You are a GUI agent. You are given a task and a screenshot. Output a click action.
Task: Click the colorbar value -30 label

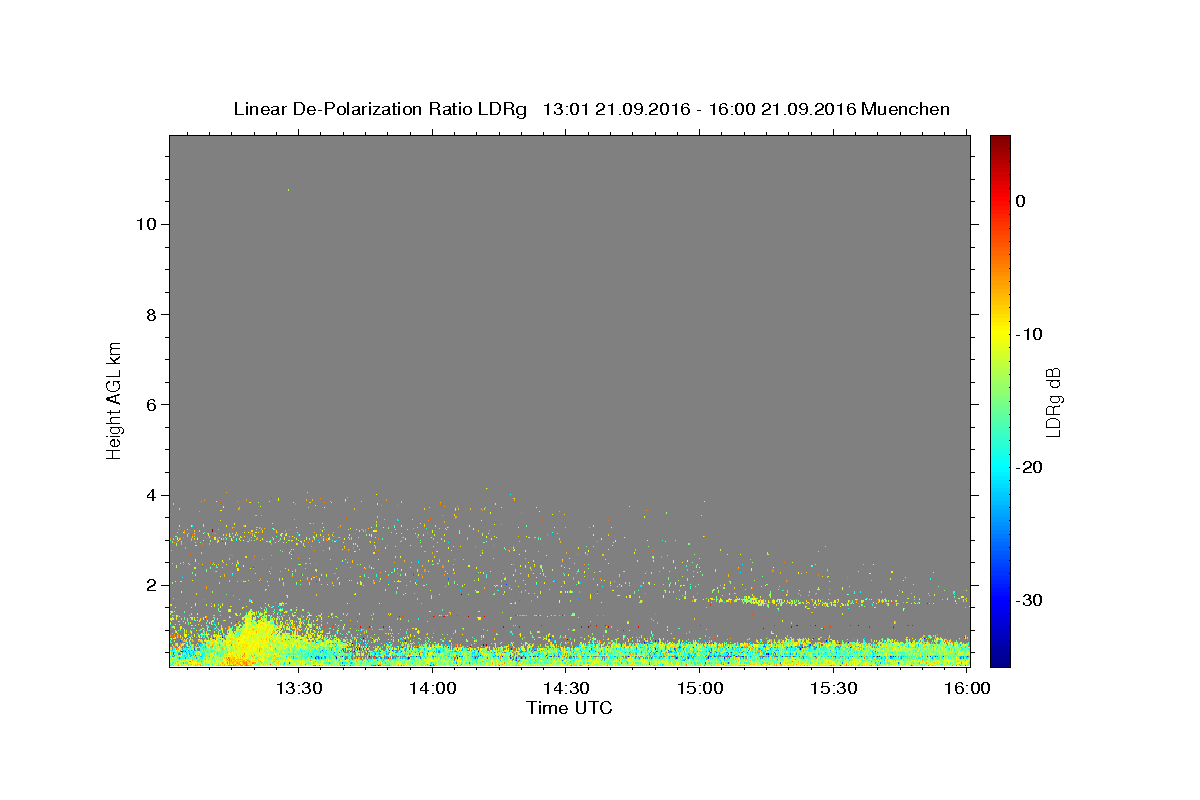1030,600
